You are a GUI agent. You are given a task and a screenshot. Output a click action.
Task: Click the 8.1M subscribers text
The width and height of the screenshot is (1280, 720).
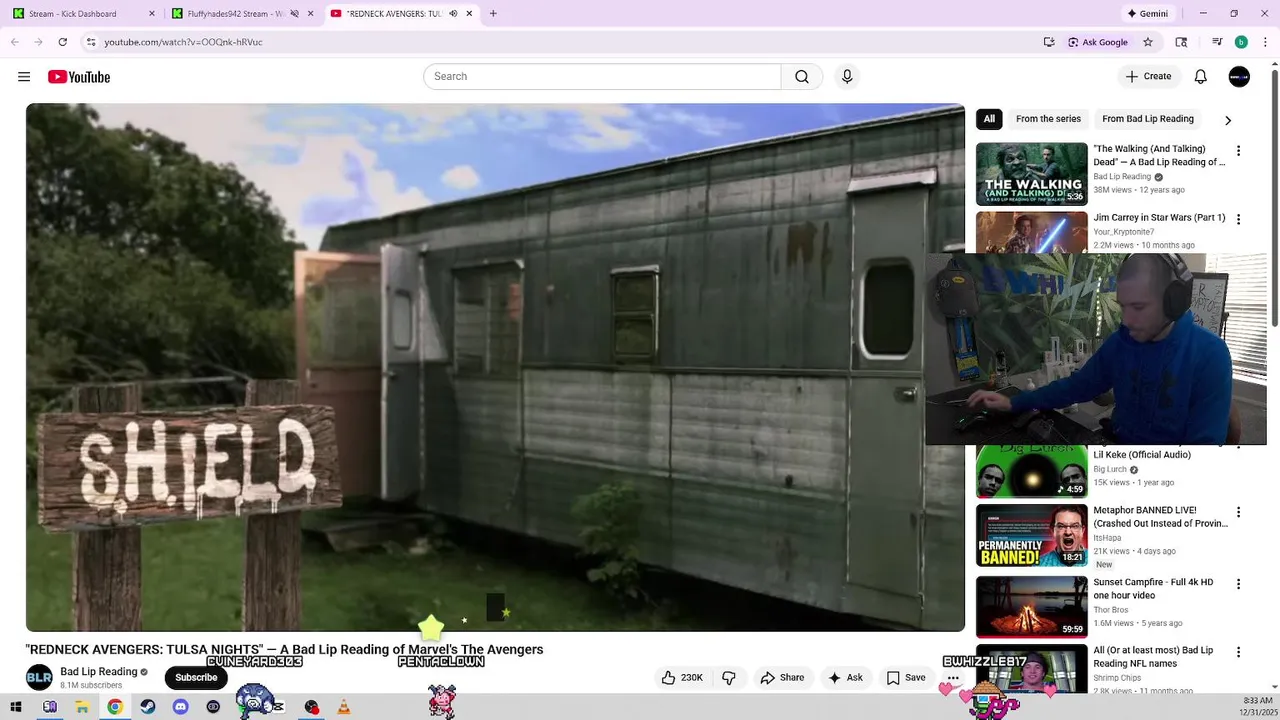coord(91,686)
